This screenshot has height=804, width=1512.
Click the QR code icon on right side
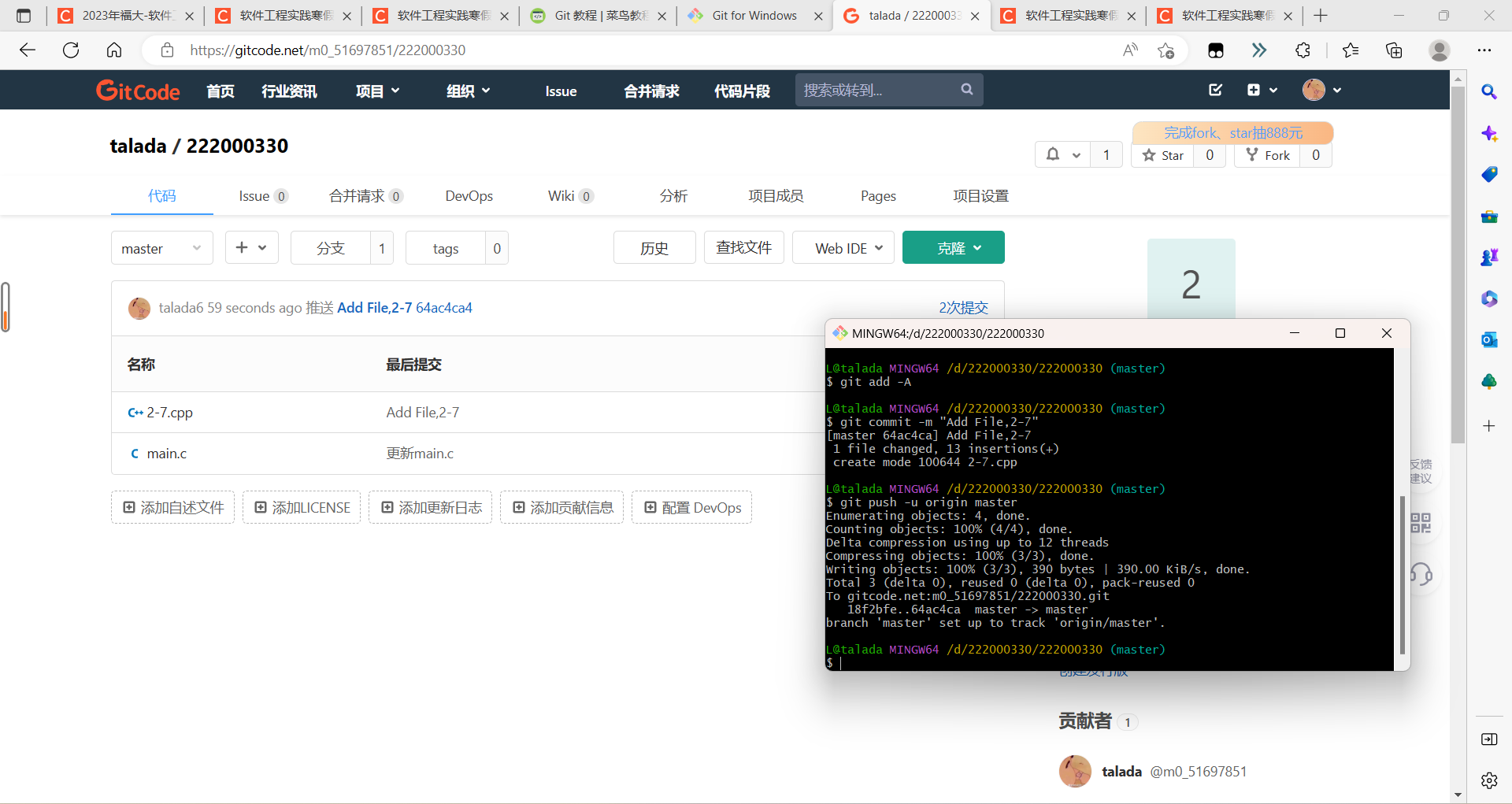pos(1421,523)
